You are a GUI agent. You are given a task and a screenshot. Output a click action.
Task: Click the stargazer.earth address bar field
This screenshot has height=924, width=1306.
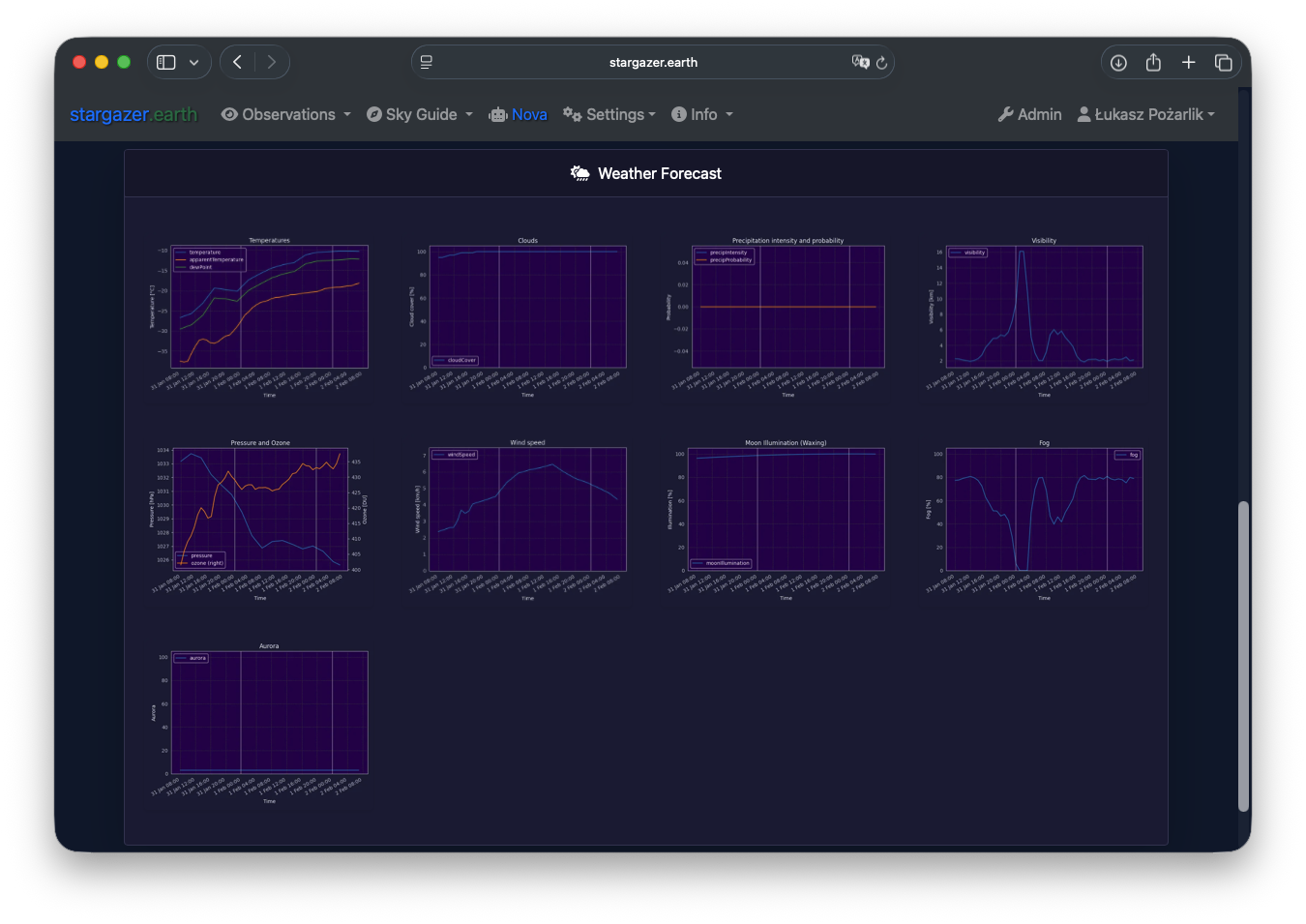point(653,63)
